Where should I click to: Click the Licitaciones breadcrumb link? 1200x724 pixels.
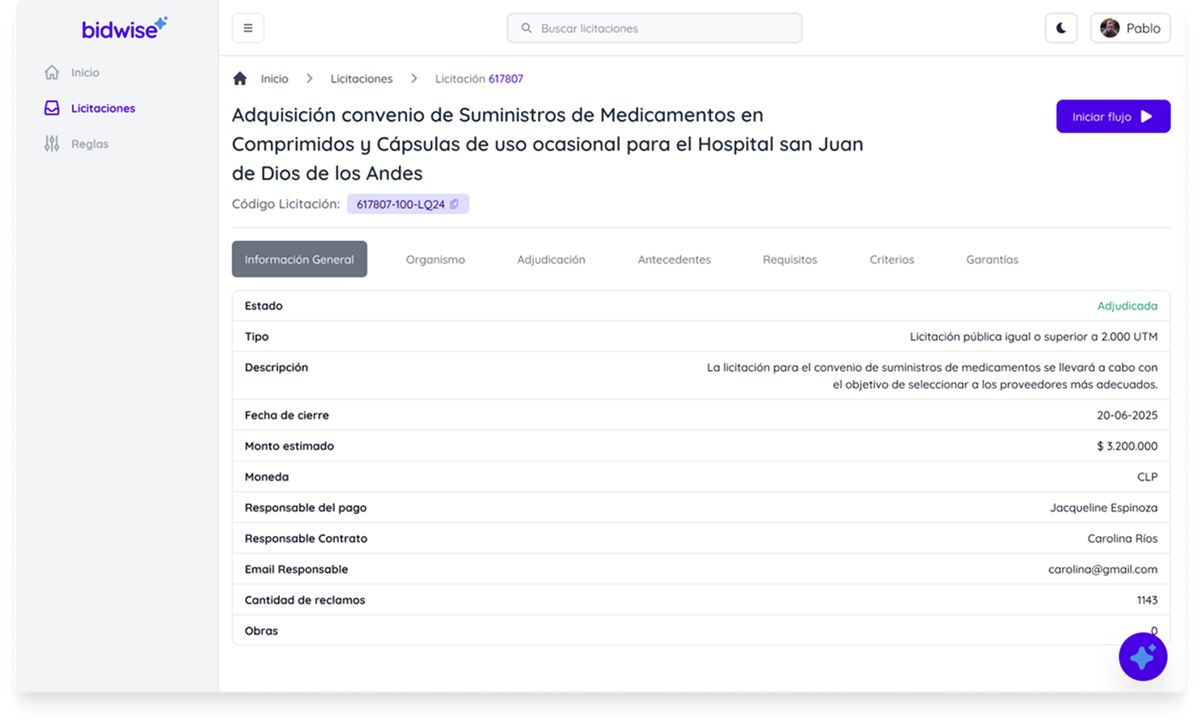[x=361, y=79]
